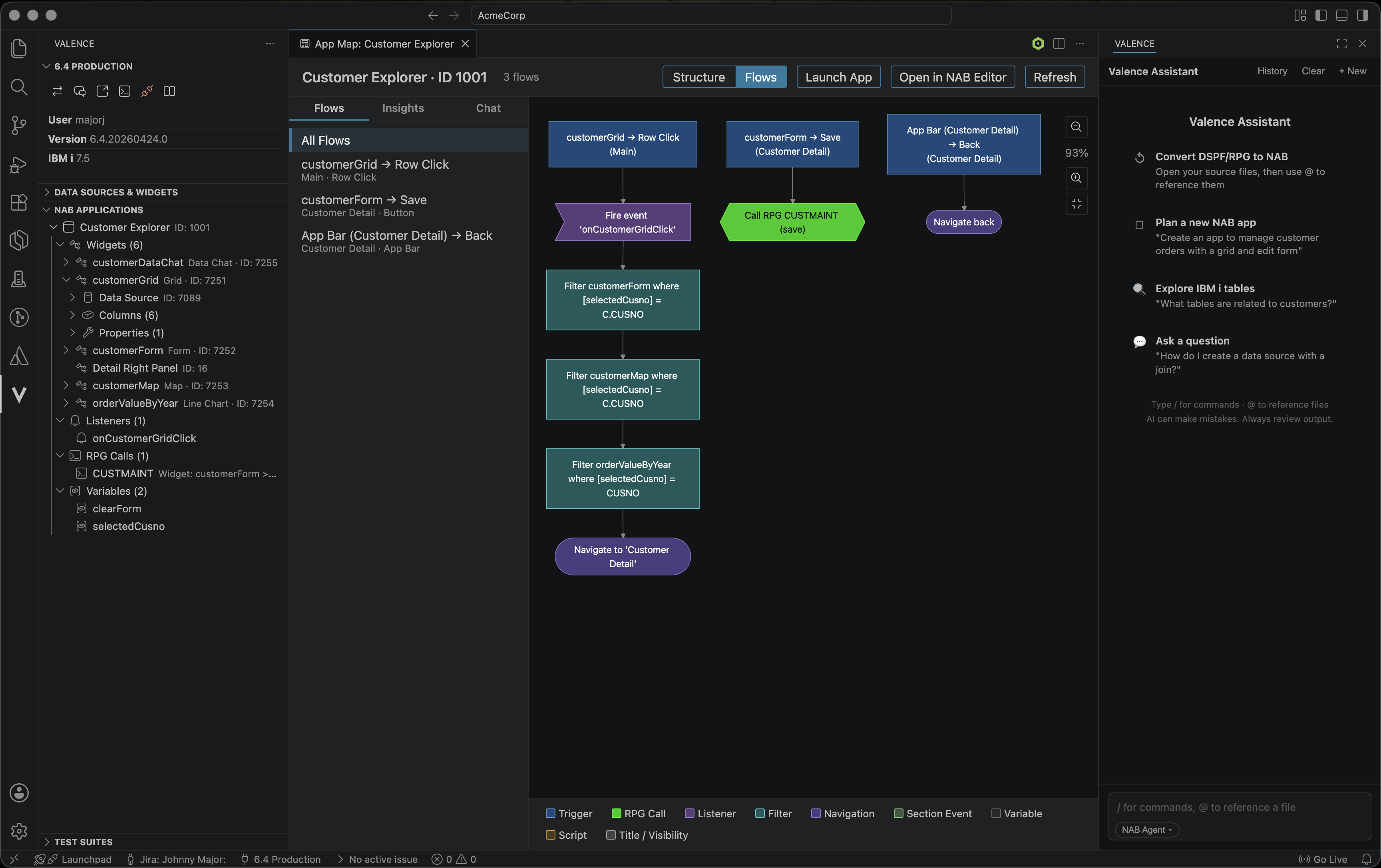1381x868 pixels.
Task: Select the Call RPG CUSTMAINT (save) node
Action: pyautogui.click(x=792, y=222)
